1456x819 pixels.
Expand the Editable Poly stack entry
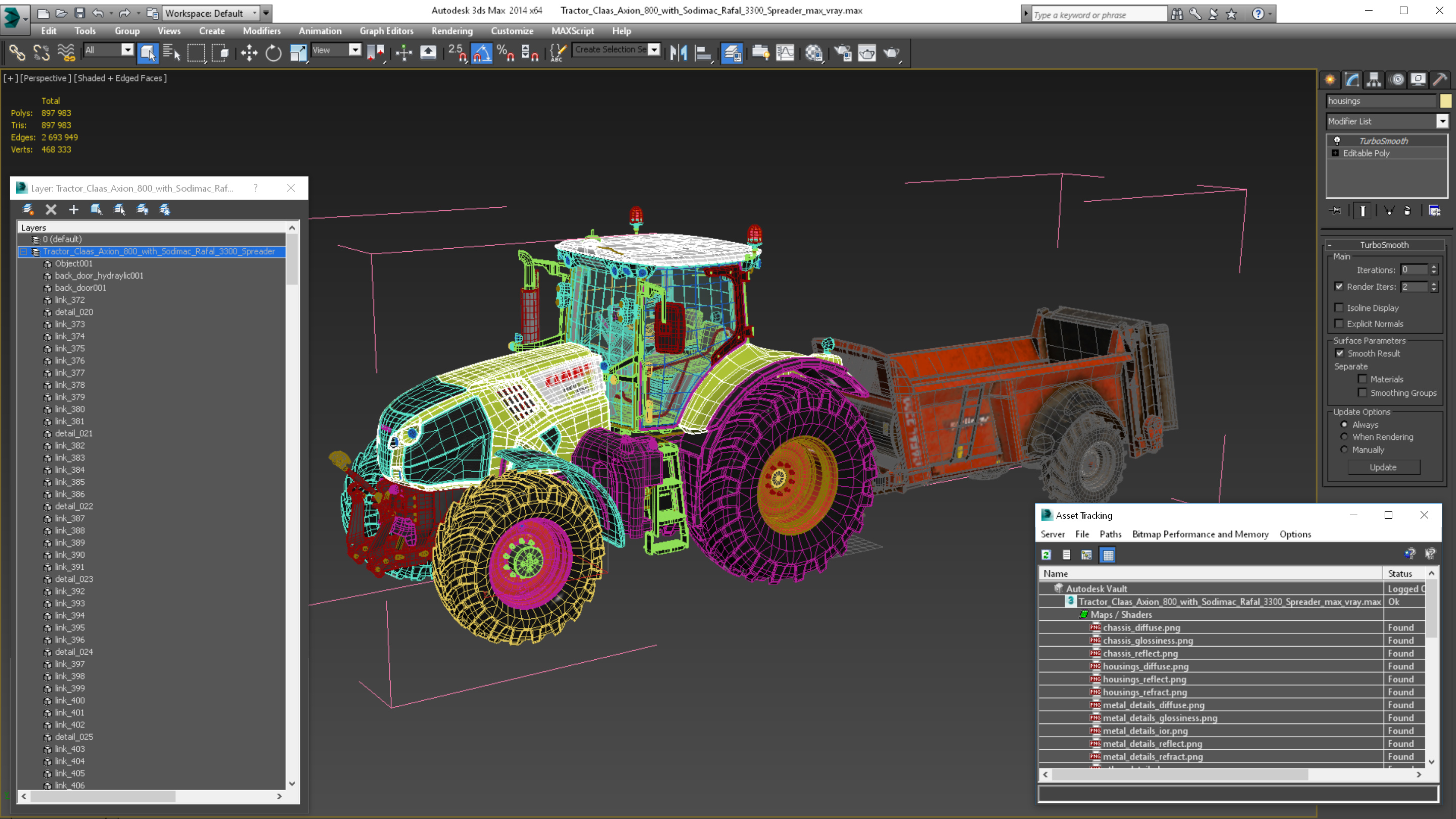[1335, 153]
